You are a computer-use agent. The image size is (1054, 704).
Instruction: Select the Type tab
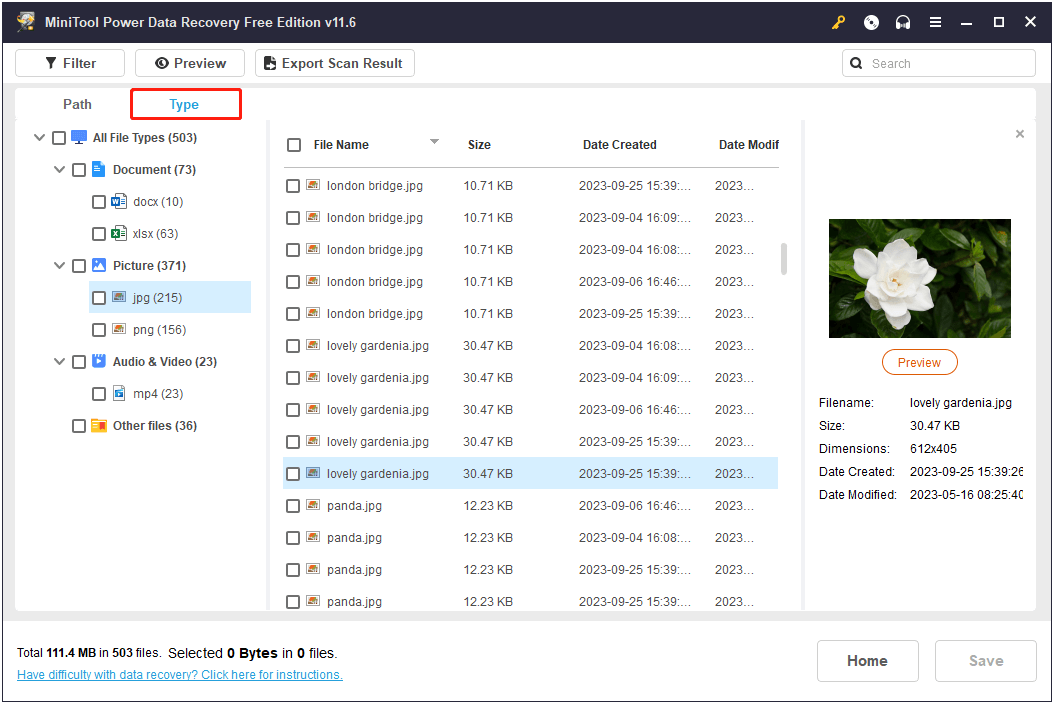[185, 104]
